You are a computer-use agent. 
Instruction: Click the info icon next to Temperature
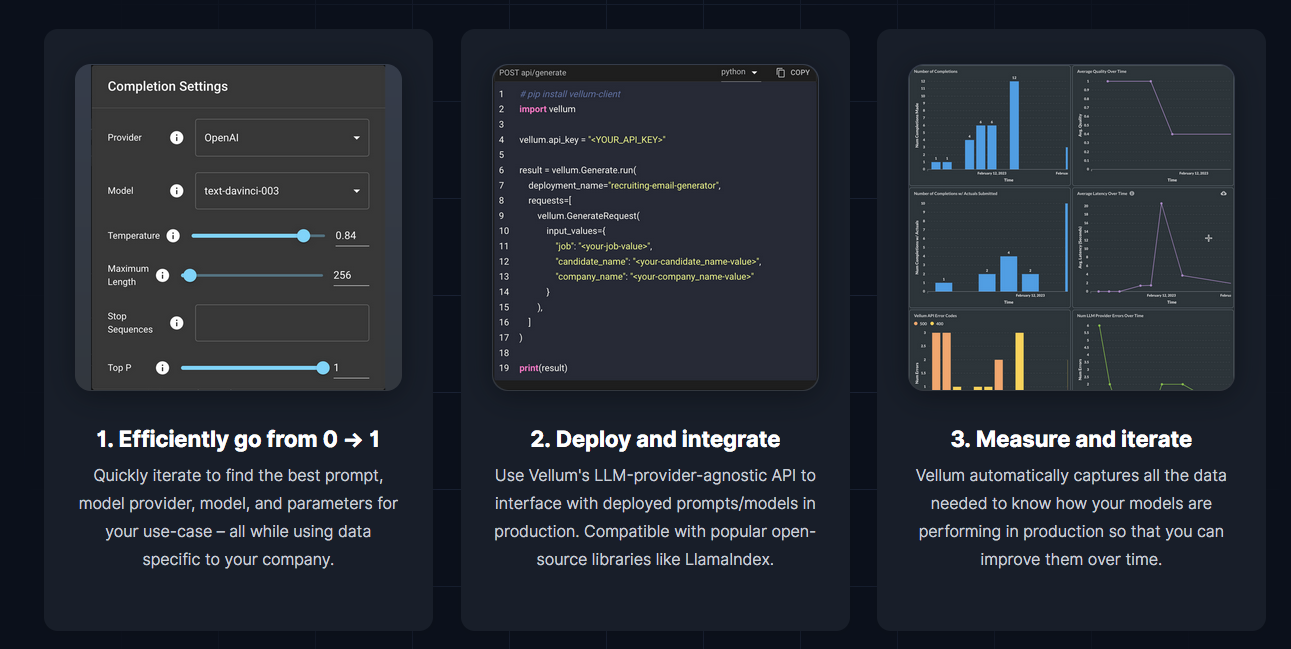tap(173, 236)
